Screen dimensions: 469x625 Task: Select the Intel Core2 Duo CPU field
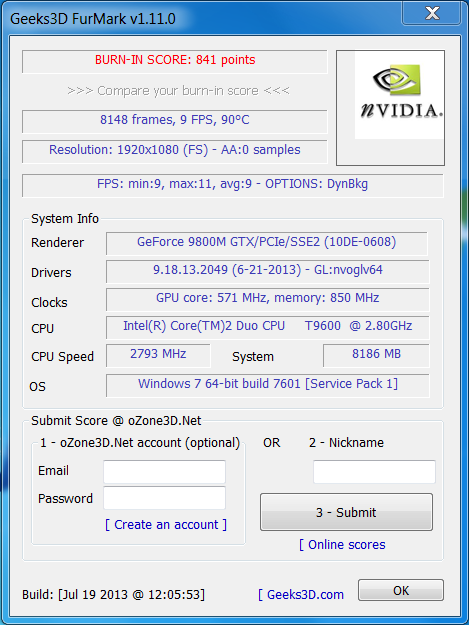[268, 327]
